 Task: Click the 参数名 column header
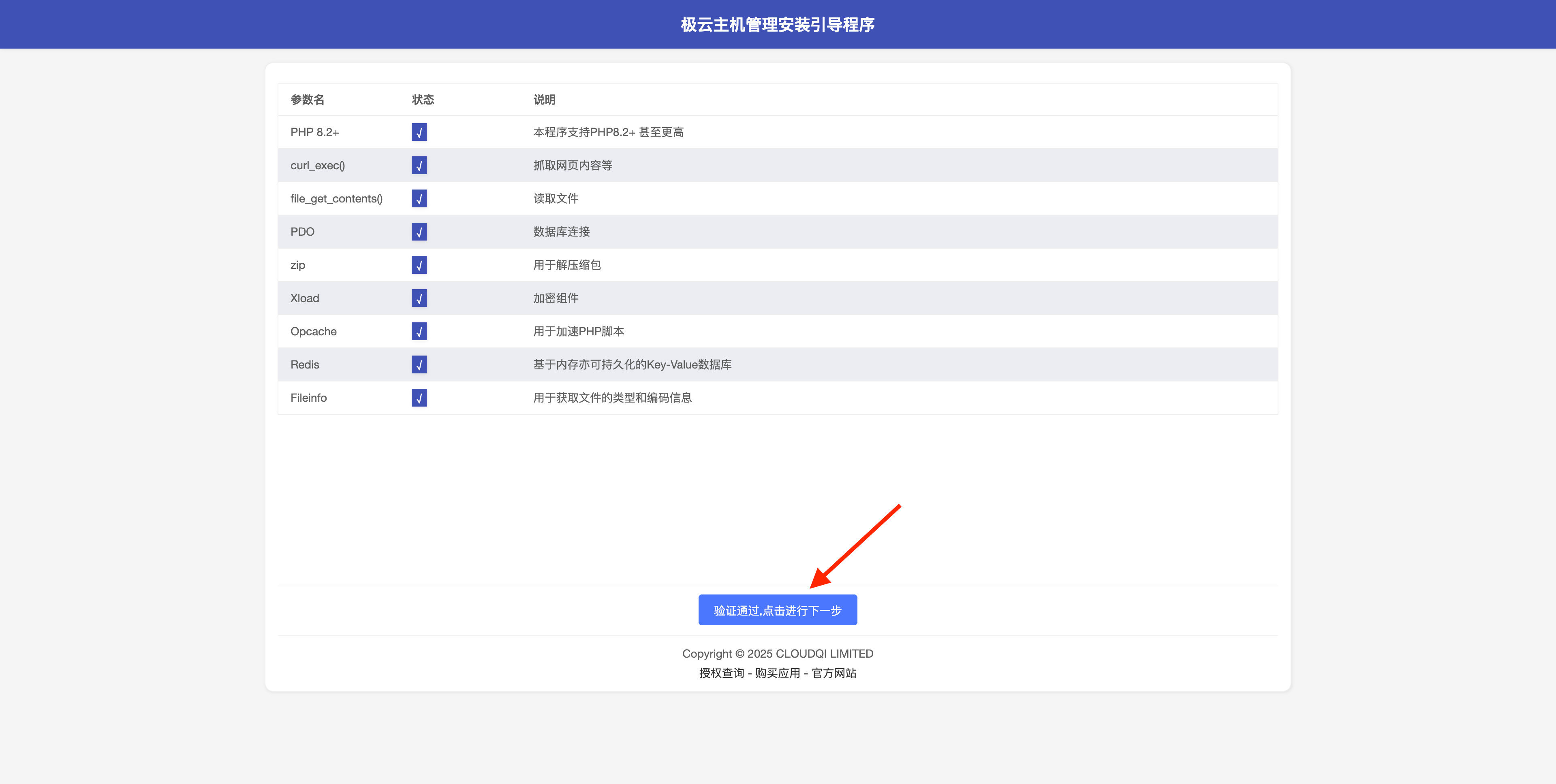[308, 100]
